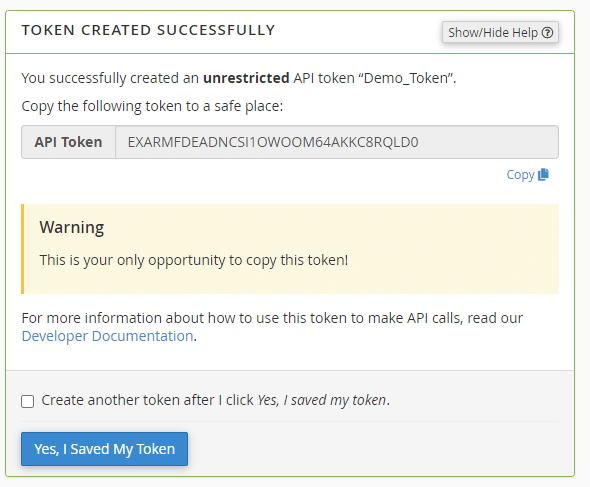The width and height of the screenshot is (590, 487).
Task: Click the Warning heading
Action: pos(72,227)
